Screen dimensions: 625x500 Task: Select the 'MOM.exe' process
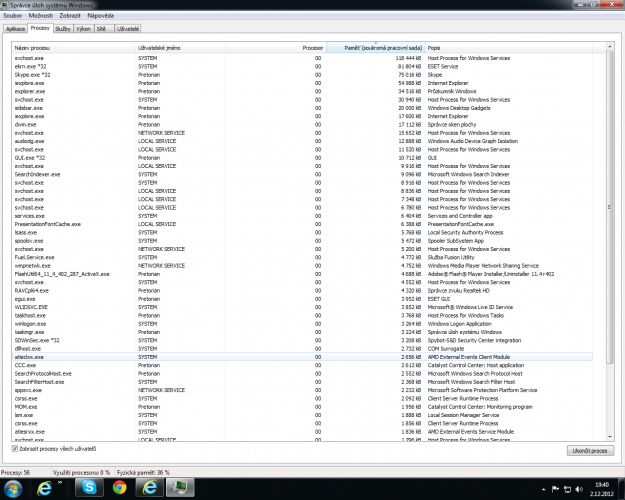point(302,407)
